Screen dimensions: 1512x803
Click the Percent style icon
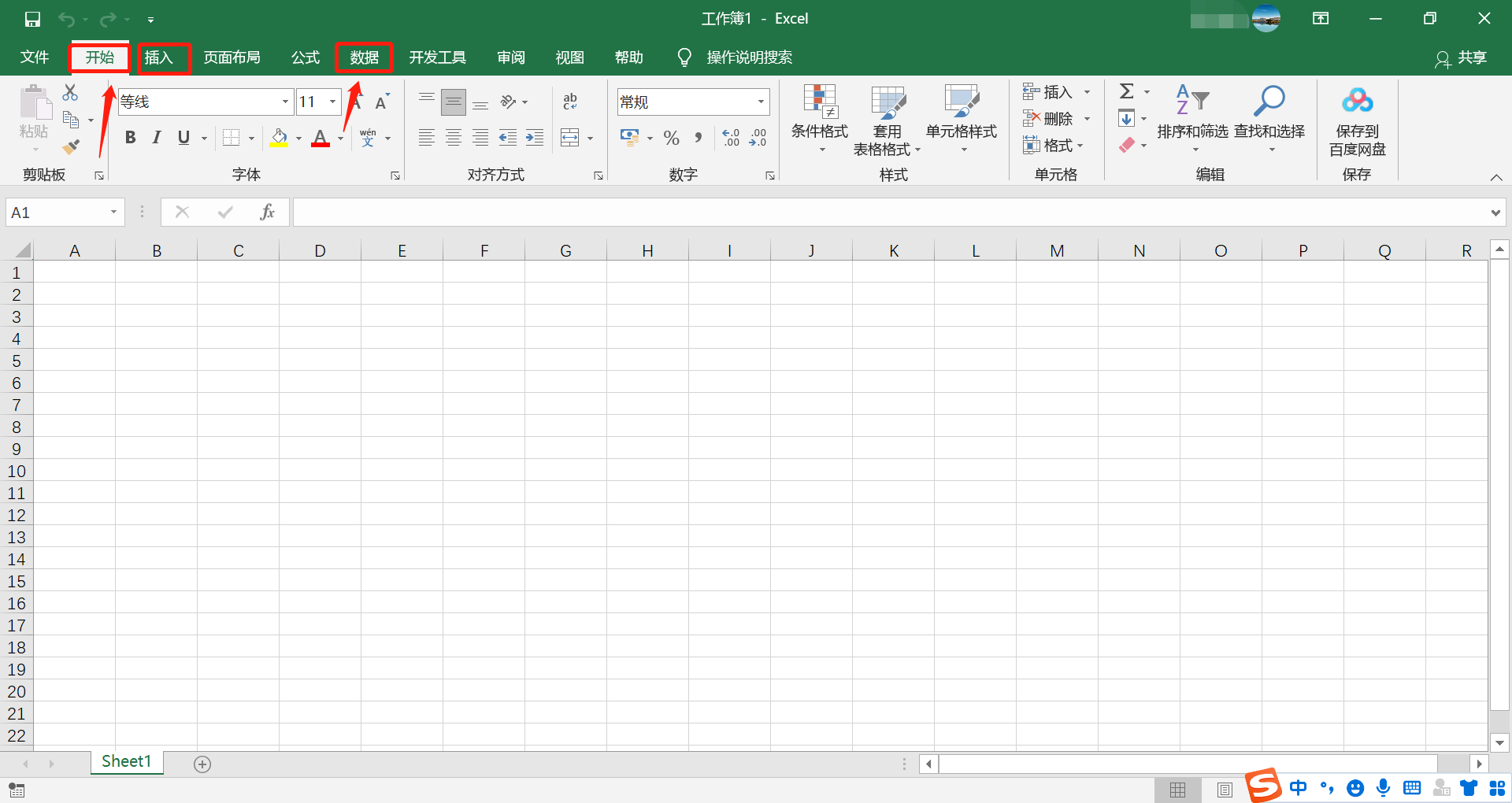point(671,138)
